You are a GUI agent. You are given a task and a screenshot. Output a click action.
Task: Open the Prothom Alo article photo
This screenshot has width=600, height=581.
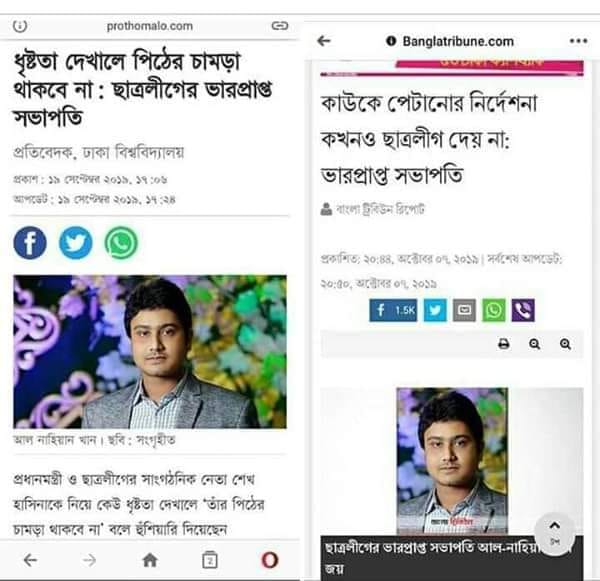150,351
